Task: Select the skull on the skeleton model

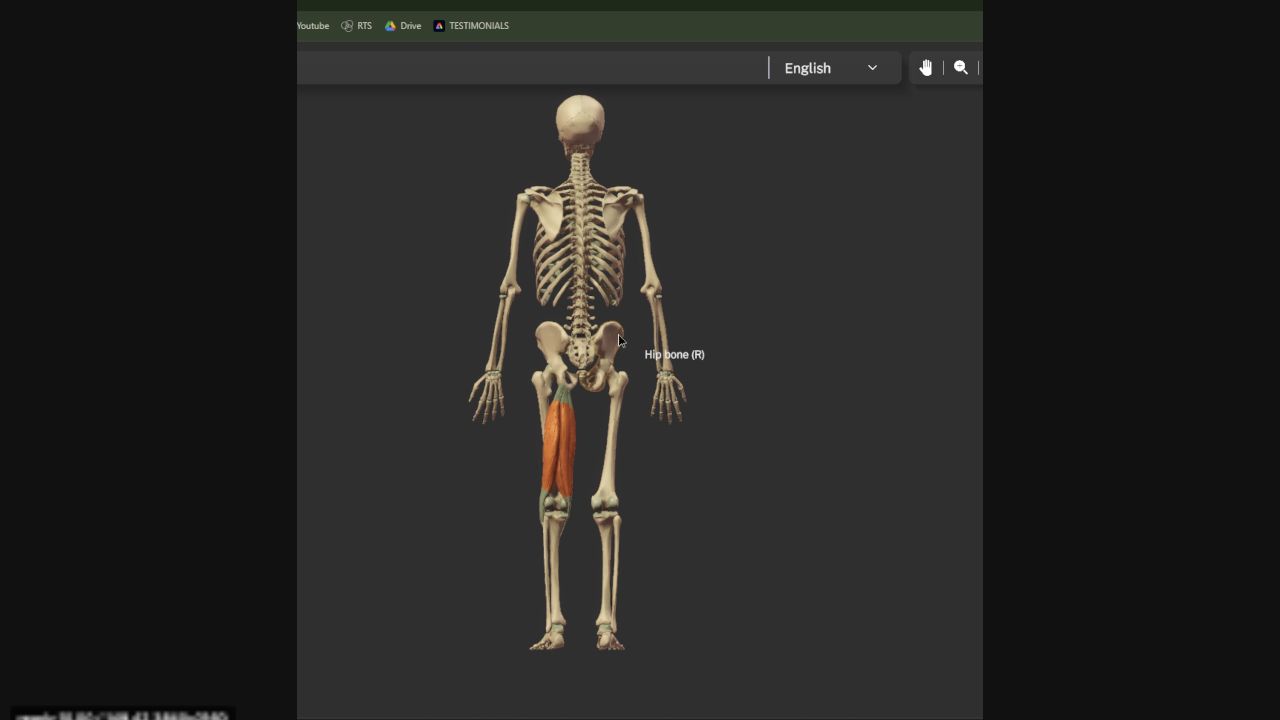Action: tap(580, 122)
